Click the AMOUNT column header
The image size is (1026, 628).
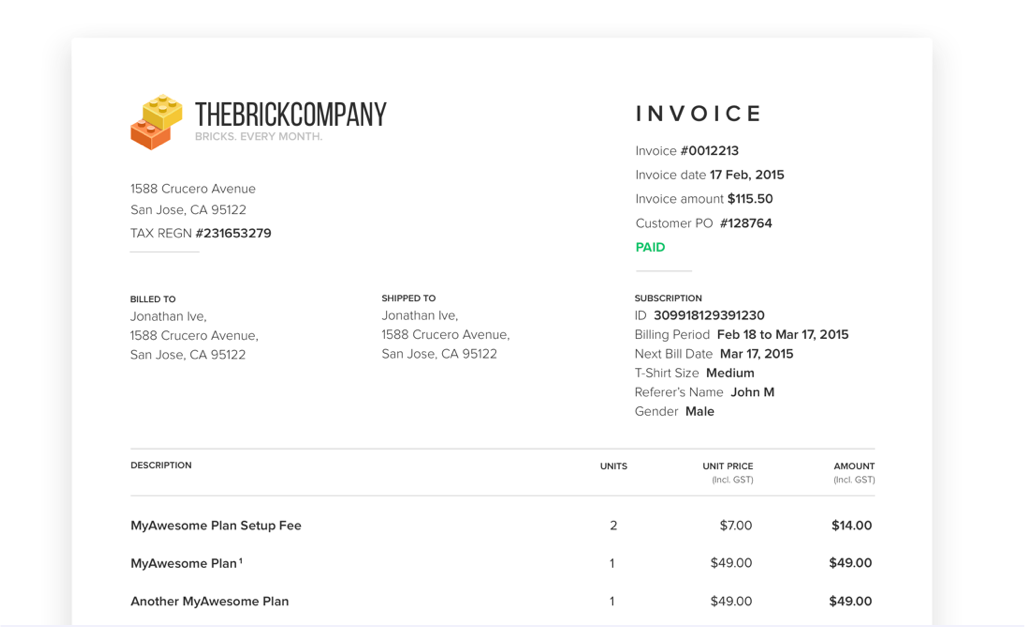click(x=854, y=466)
